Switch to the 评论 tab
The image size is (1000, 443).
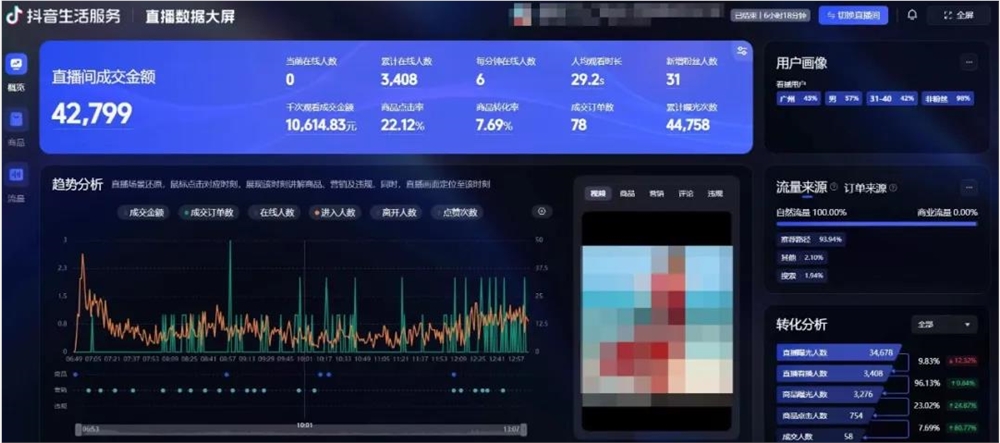coord(686,194)
